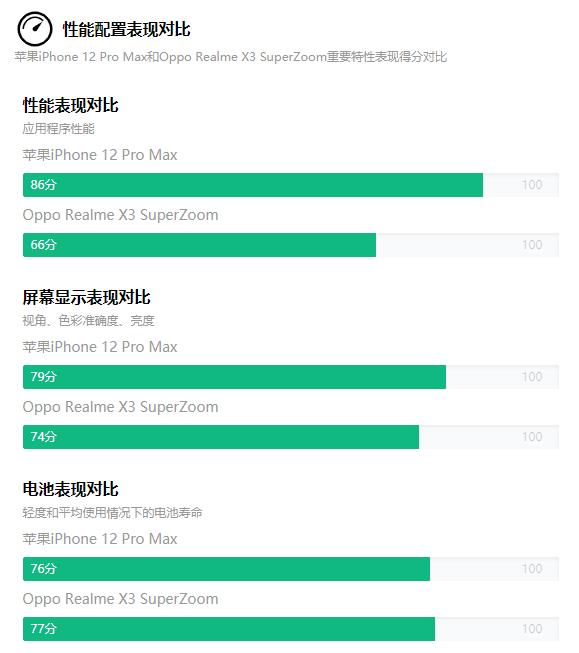579x653 pixels.
Task: Click the 性能配置表现对比 heading
Action: [127, 30]
